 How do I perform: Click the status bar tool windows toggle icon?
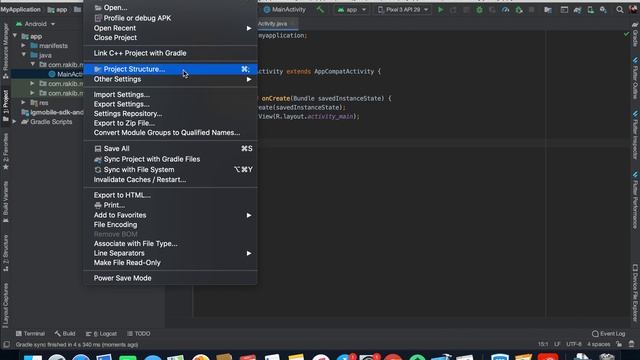6,344
